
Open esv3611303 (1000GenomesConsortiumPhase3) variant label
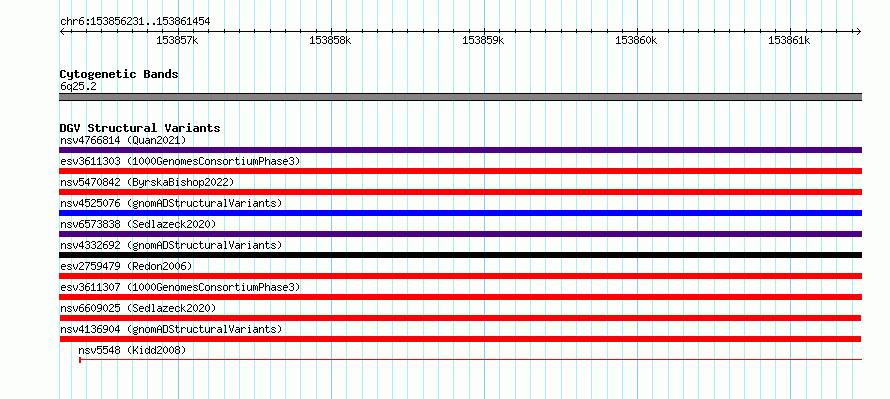click(180, 161)
